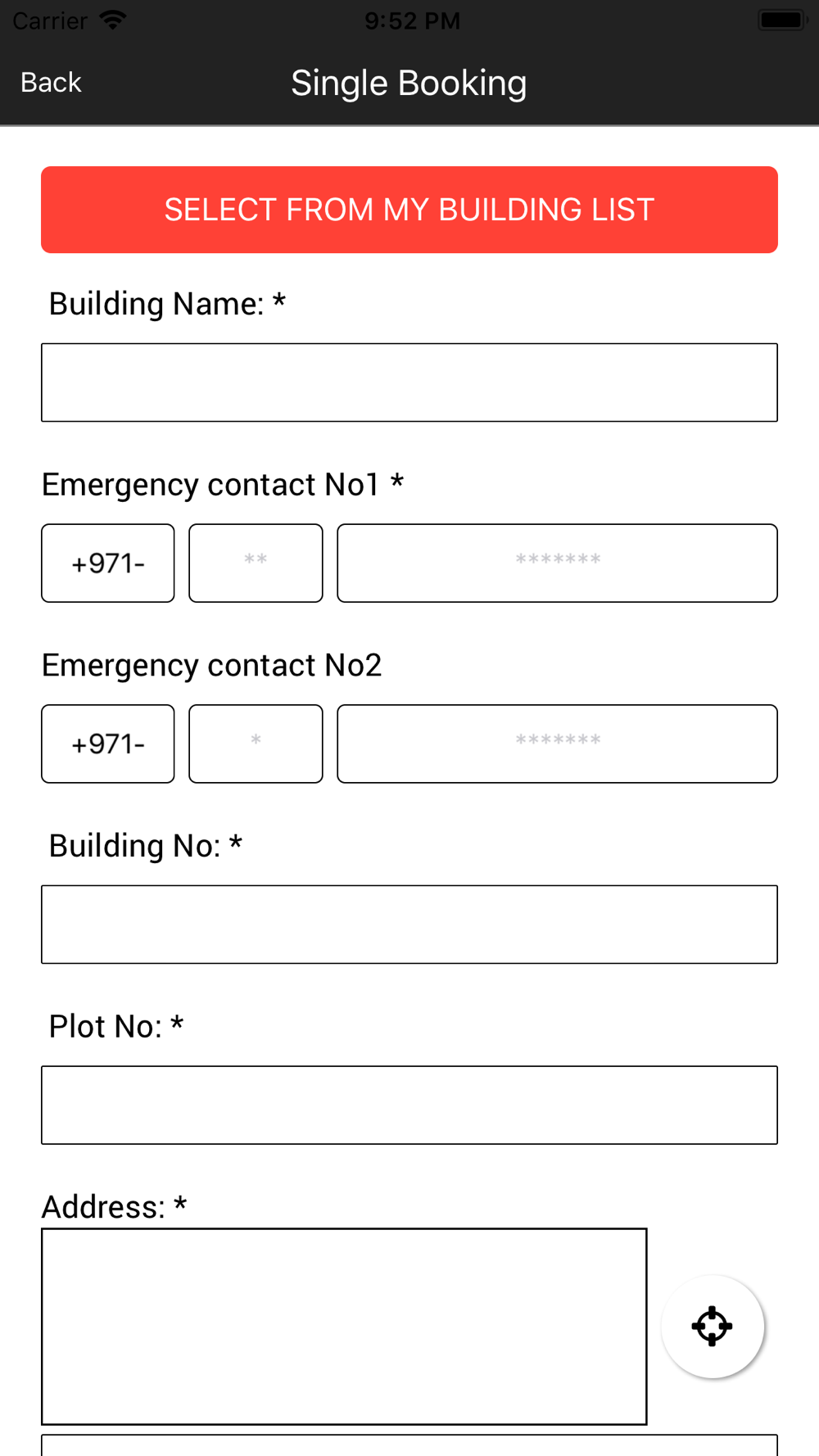Viewport: 819px width, 1456px height.
Task: Go back using the Back button
Action: click(51, 83)
